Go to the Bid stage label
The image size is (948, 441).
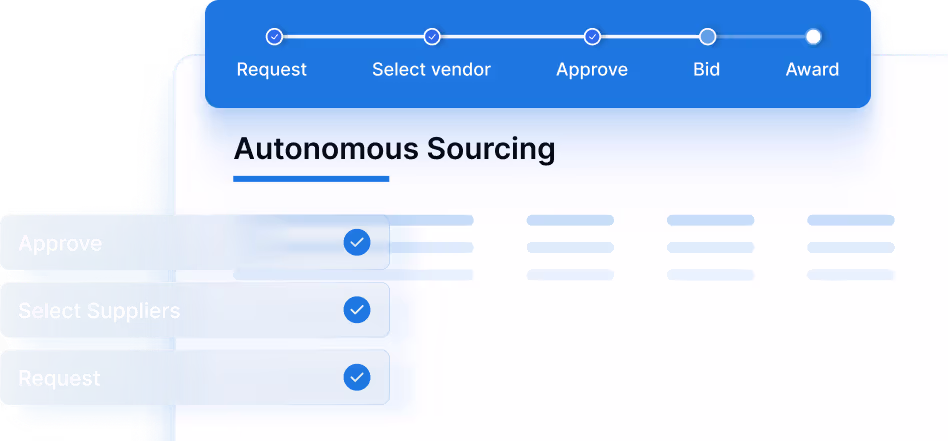coord(707,70)
